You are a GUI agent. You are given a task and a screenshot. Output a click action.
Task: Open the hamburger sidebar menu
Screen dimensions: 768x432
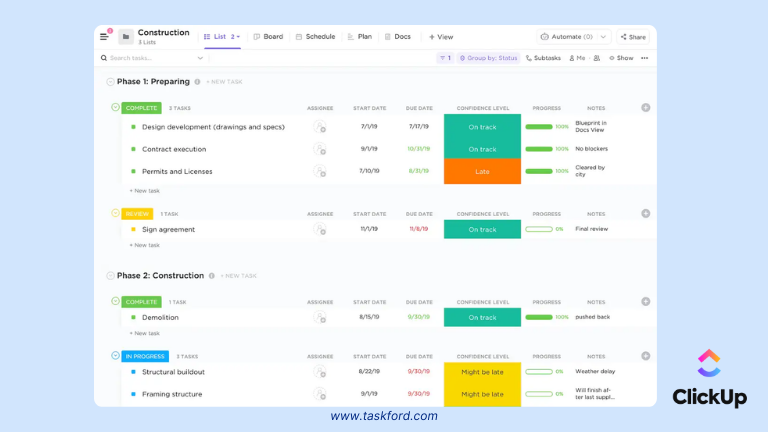click(x=104, y=37)
